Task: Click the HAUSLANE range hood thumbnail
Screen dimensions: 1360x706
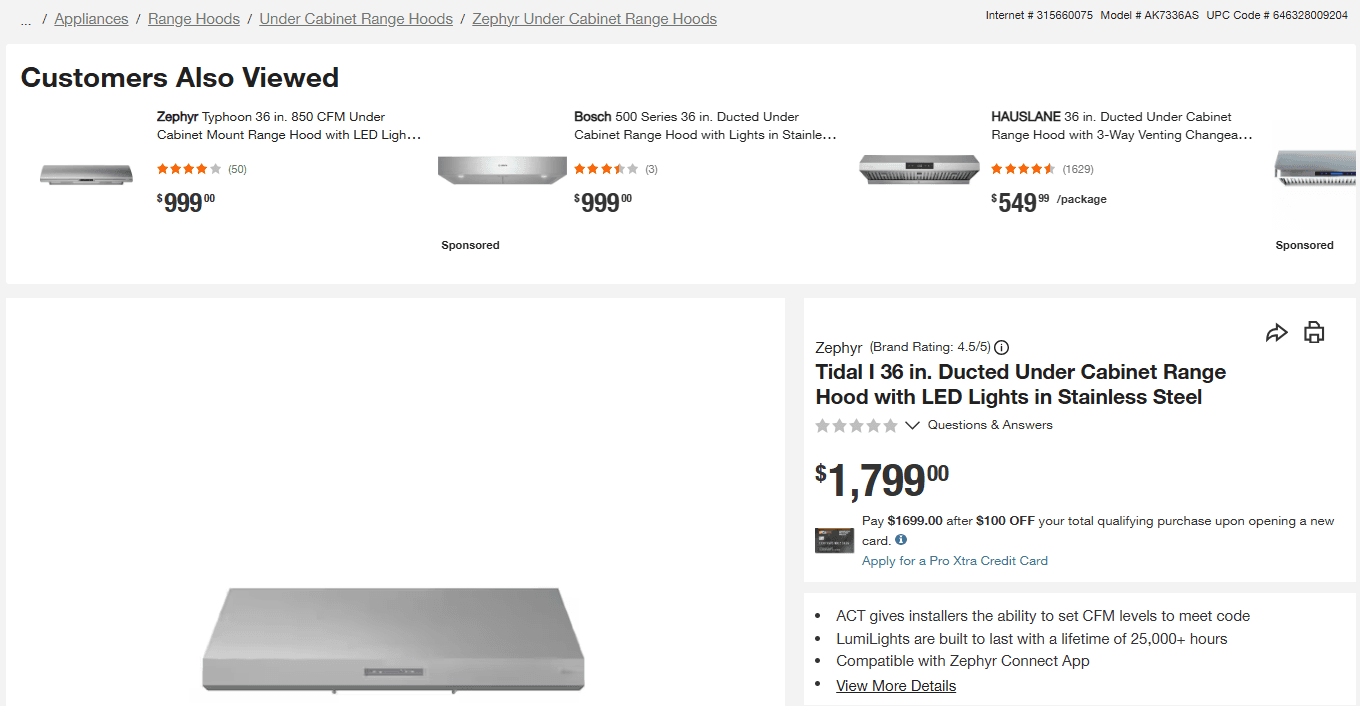Action: (x=919, y=170)
